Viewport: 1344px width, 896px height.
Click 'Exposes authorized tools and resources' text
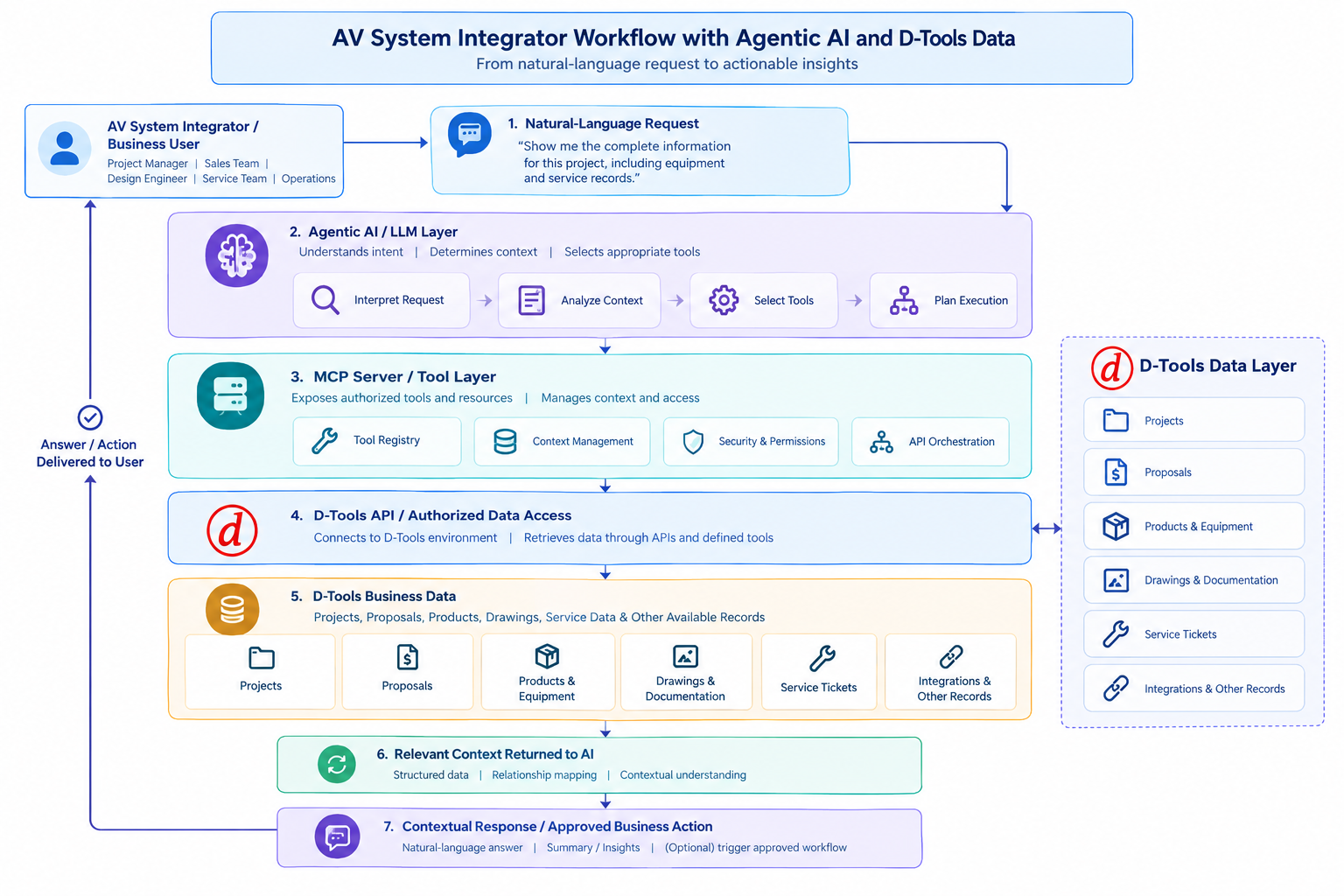(x=402, y=398)
